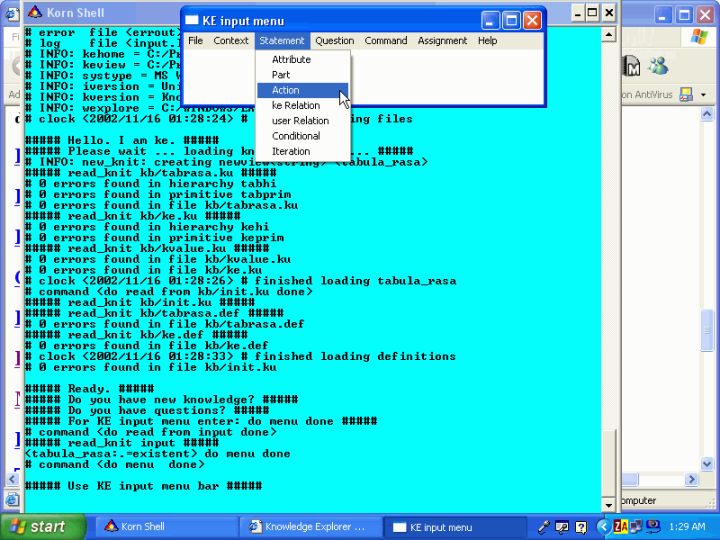This screenshot has height=540, width=720.
Task: Click the Norton AntiVirus toolbar icon
Action: point(686,95)
